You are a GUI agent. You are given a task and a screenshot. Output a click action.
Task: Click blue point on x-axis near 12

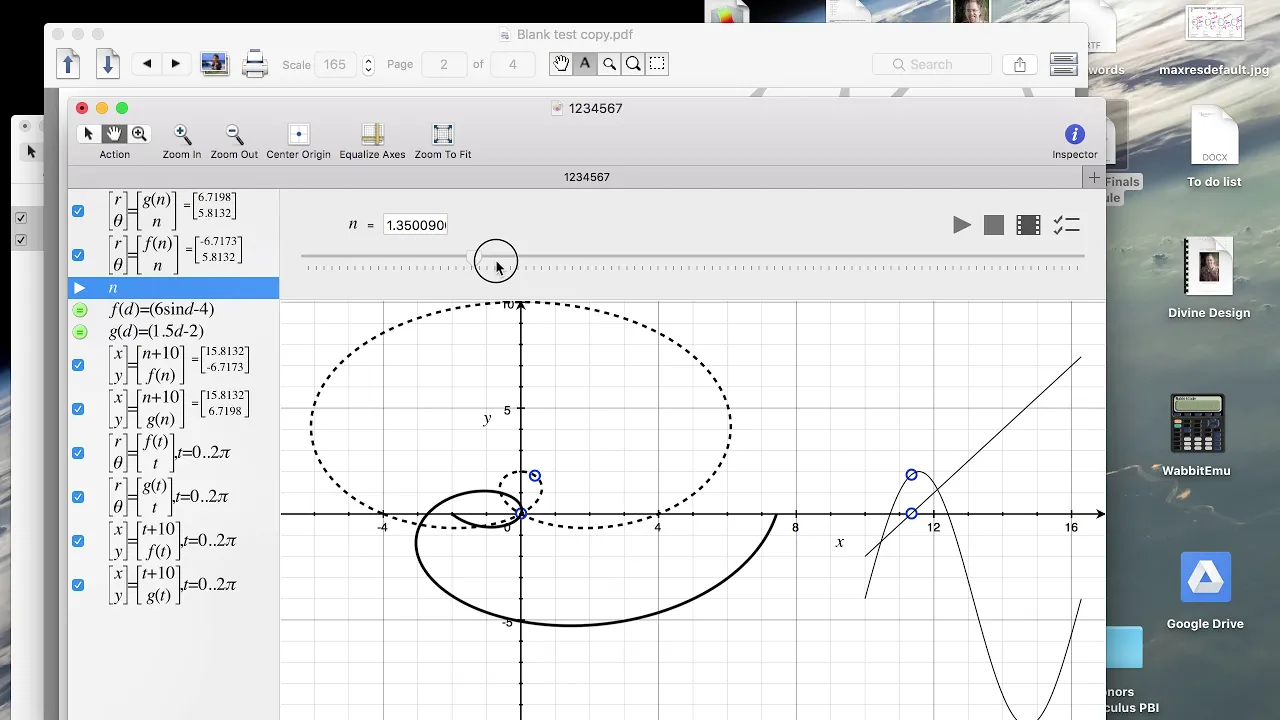[911, 513]
